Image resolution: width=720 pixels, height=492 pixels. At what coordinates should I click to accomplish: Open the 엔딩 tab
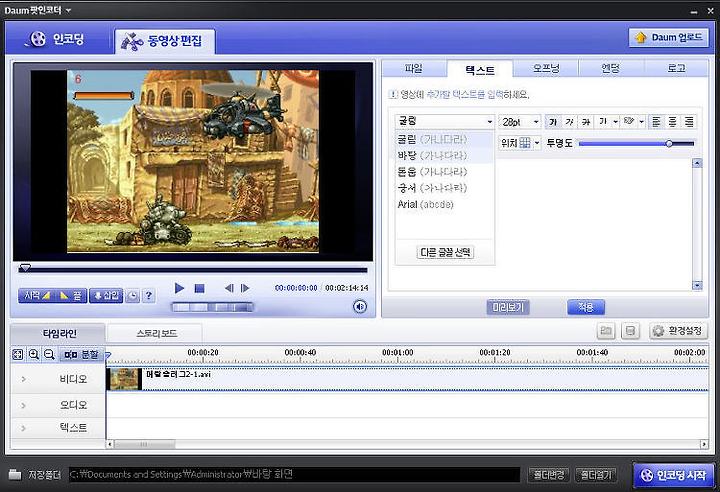click(611, 69)
